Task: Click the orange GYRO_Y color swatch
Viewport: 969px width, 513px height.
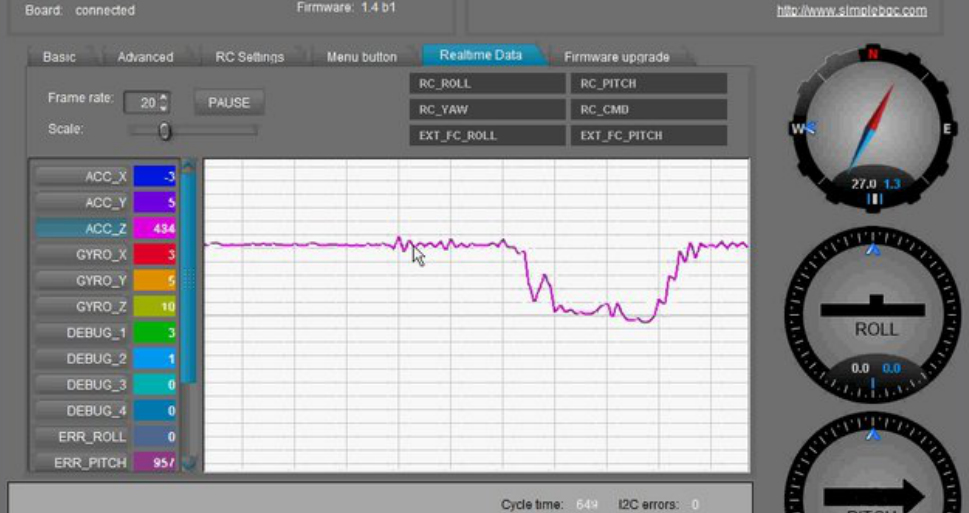Action: [x=155, y=281]
